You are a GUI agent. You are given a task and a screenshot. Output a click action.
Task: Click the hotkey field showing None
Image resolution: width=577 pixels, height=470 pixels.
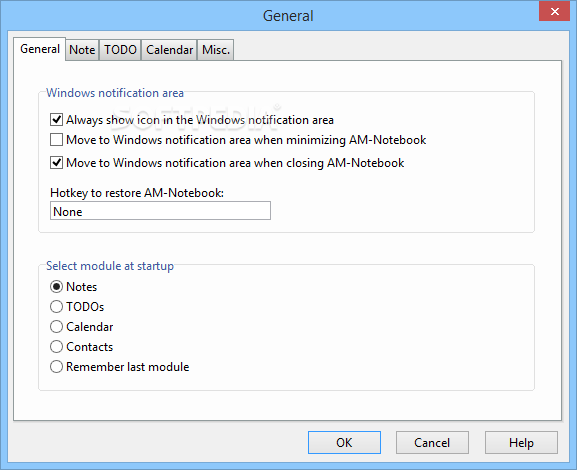coord(160,211)
